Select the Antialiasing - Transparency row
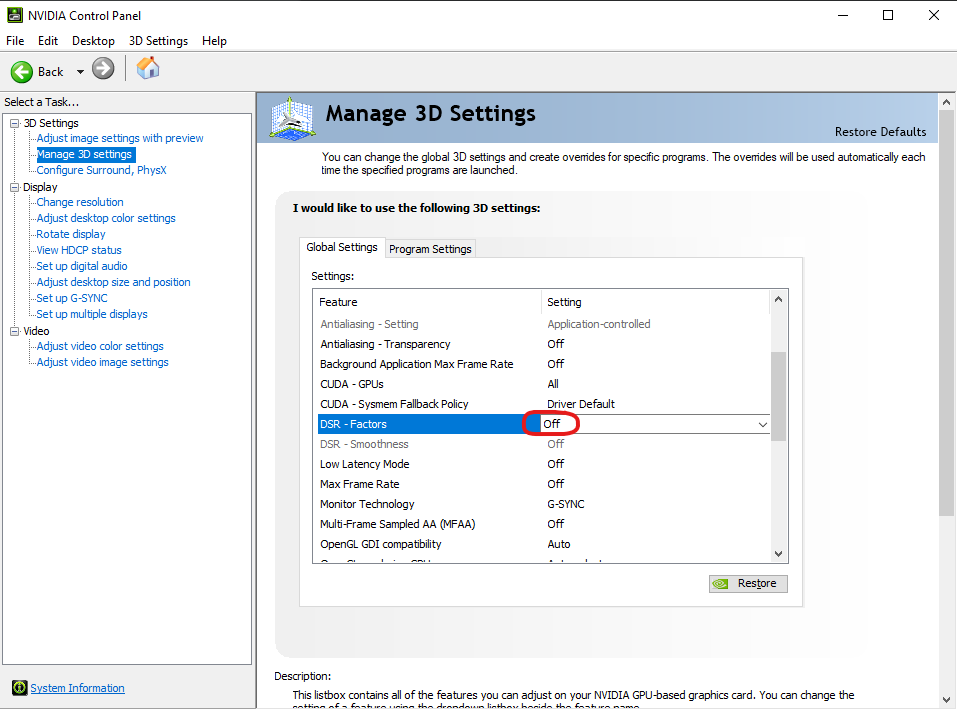Screen dimensions: 957x710 tap(543, 344)
